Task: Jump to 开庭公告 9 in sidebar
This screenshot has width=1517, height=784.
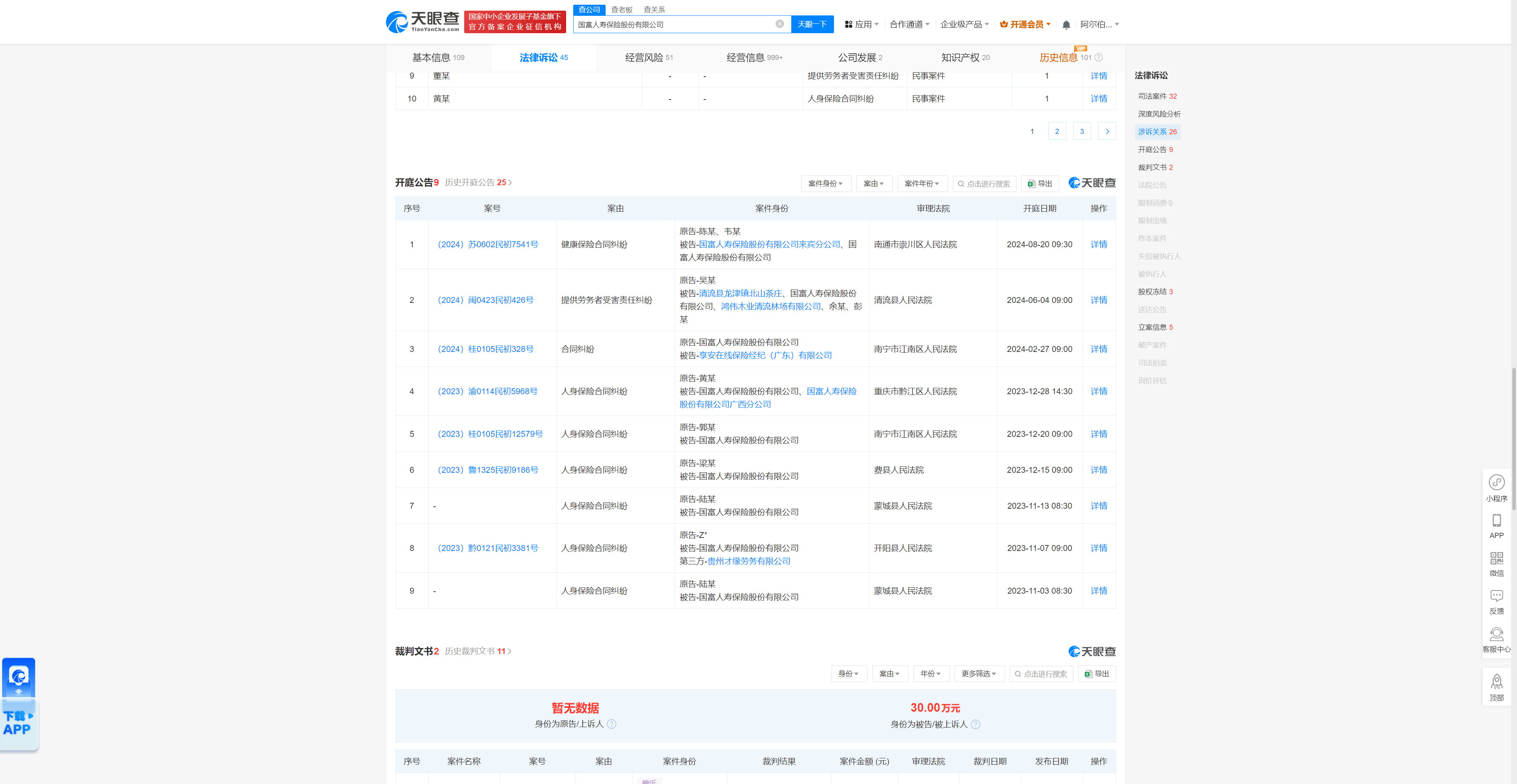Action: click(x=1156, y=150)
